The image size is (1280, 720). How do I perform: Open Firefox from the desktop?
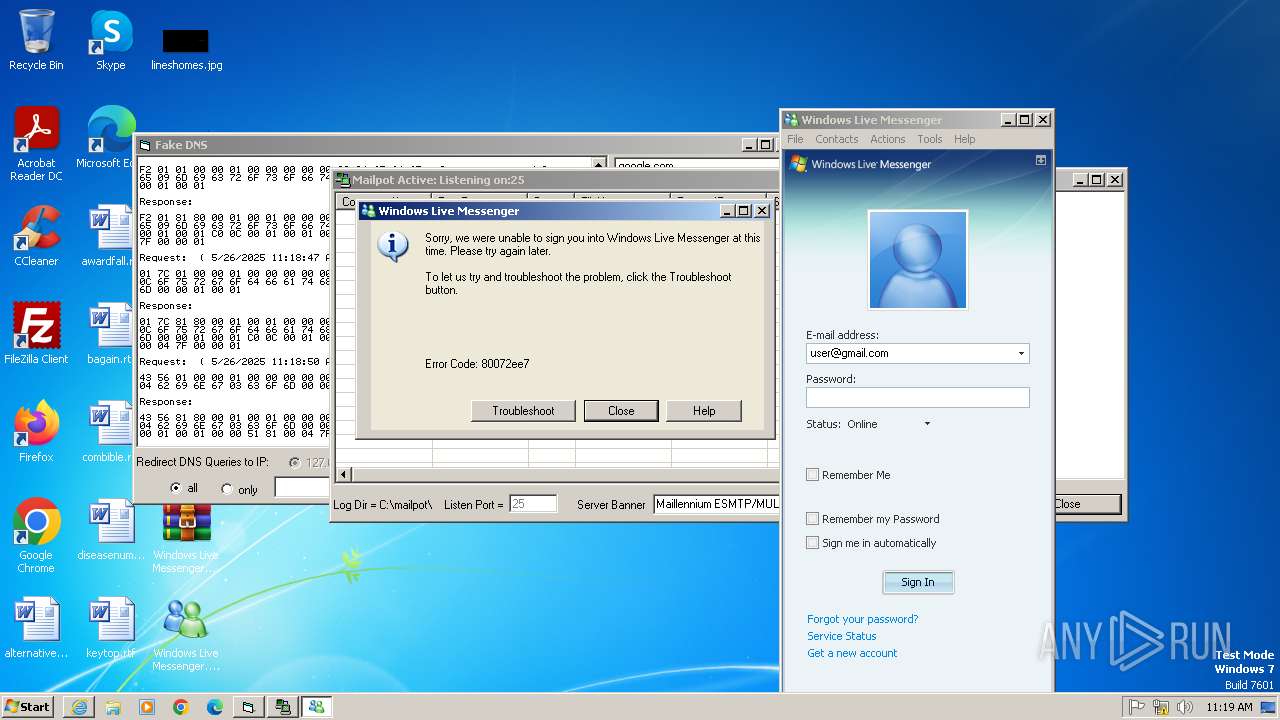(36, 433)
